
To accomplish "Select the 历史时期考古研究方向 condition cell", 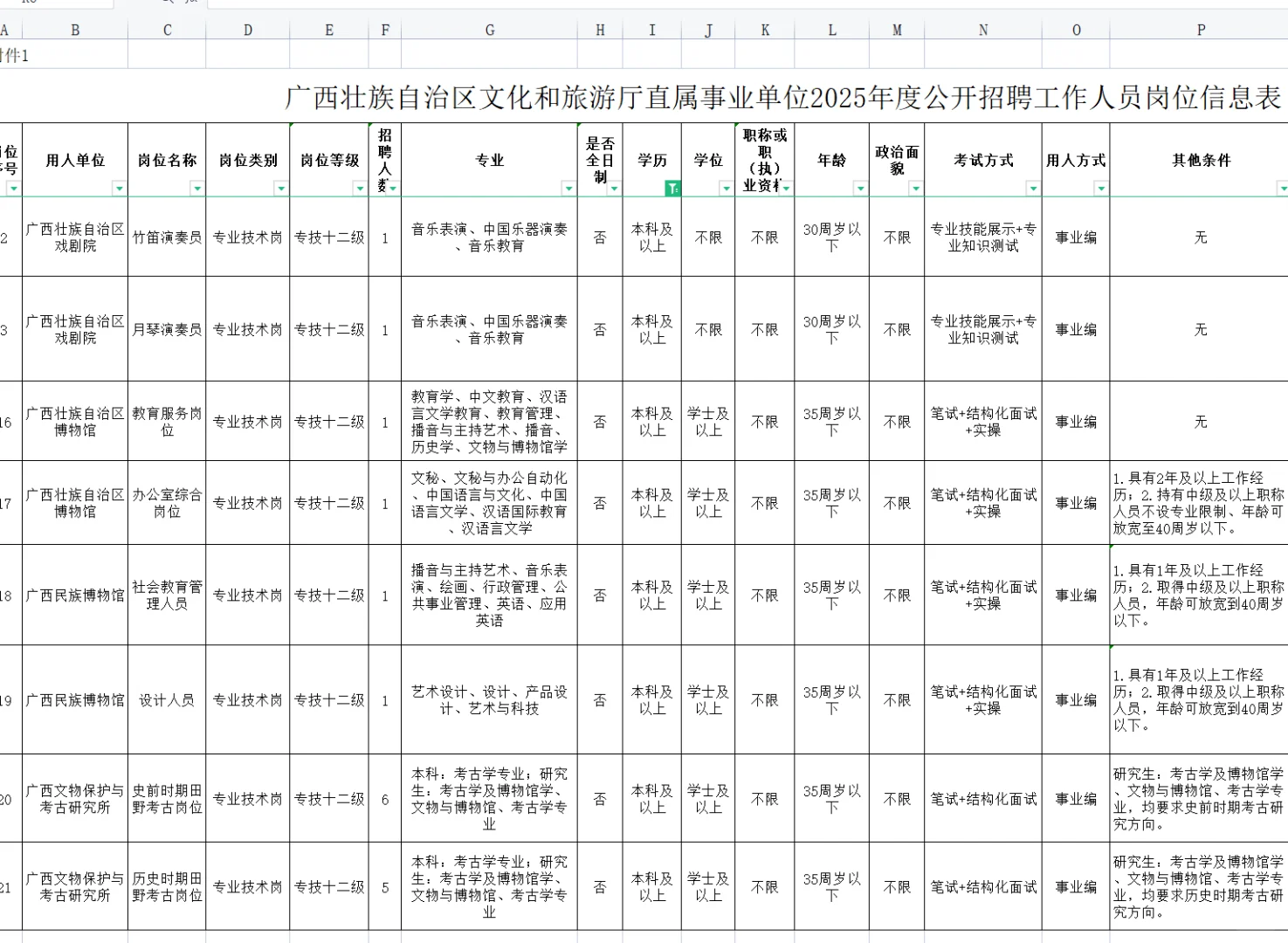I will point(1200,887).
